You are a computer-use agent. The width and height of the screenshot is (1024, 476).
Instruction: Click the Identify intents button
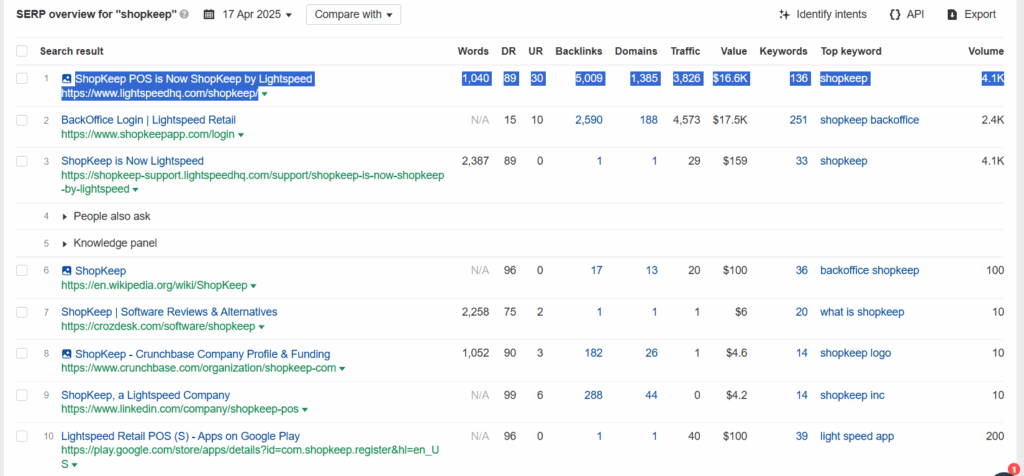(x=823, y=14)
